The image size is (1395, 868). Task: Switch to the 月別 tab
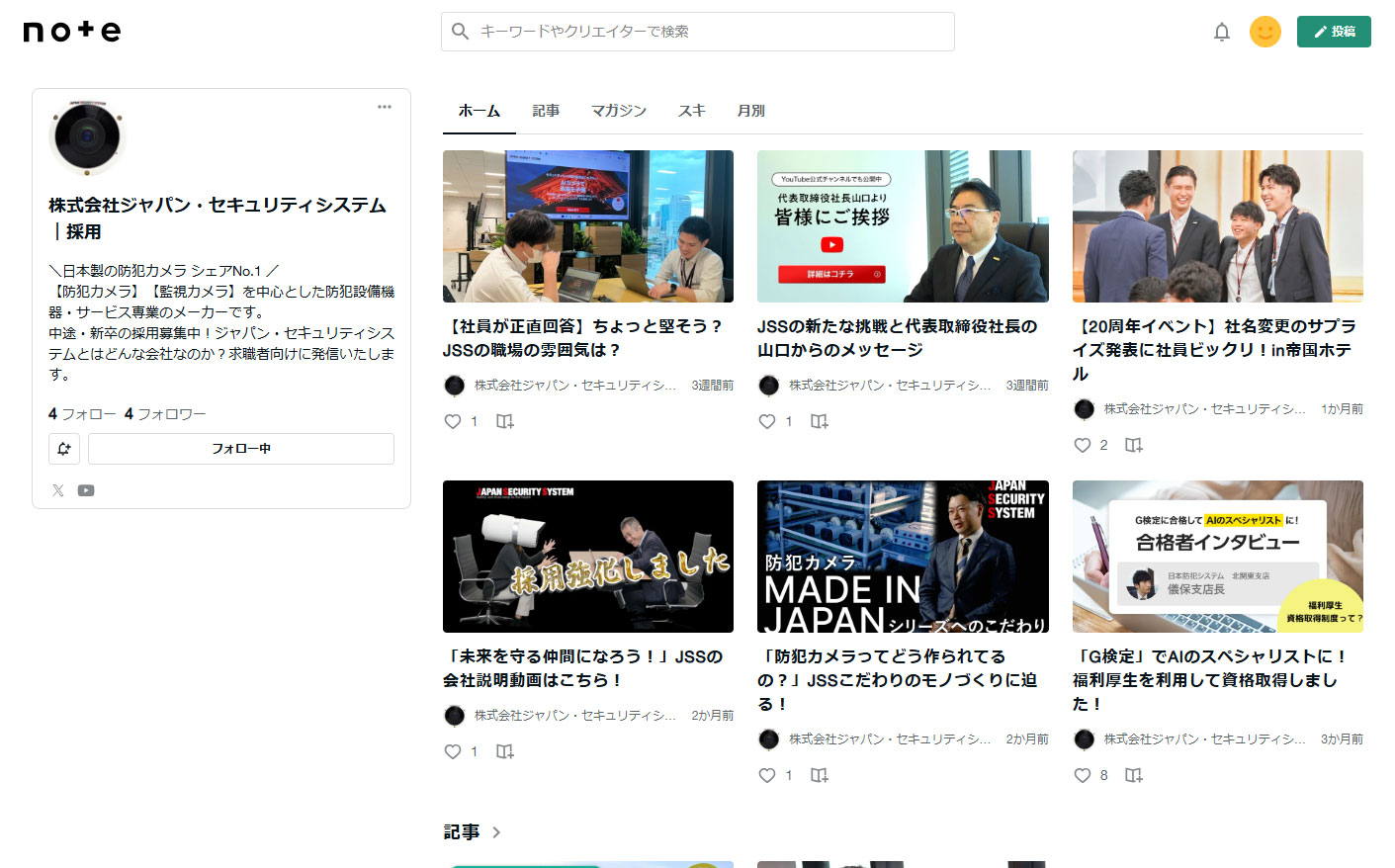(751, 111)
